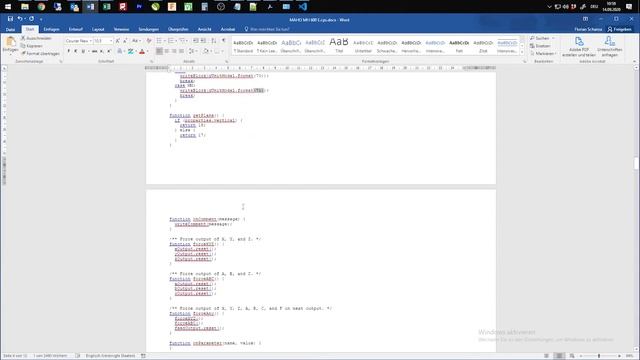640x360 pixels.
Task: Click Ausschneiden in the clipboard group
Action: point(36,38)
